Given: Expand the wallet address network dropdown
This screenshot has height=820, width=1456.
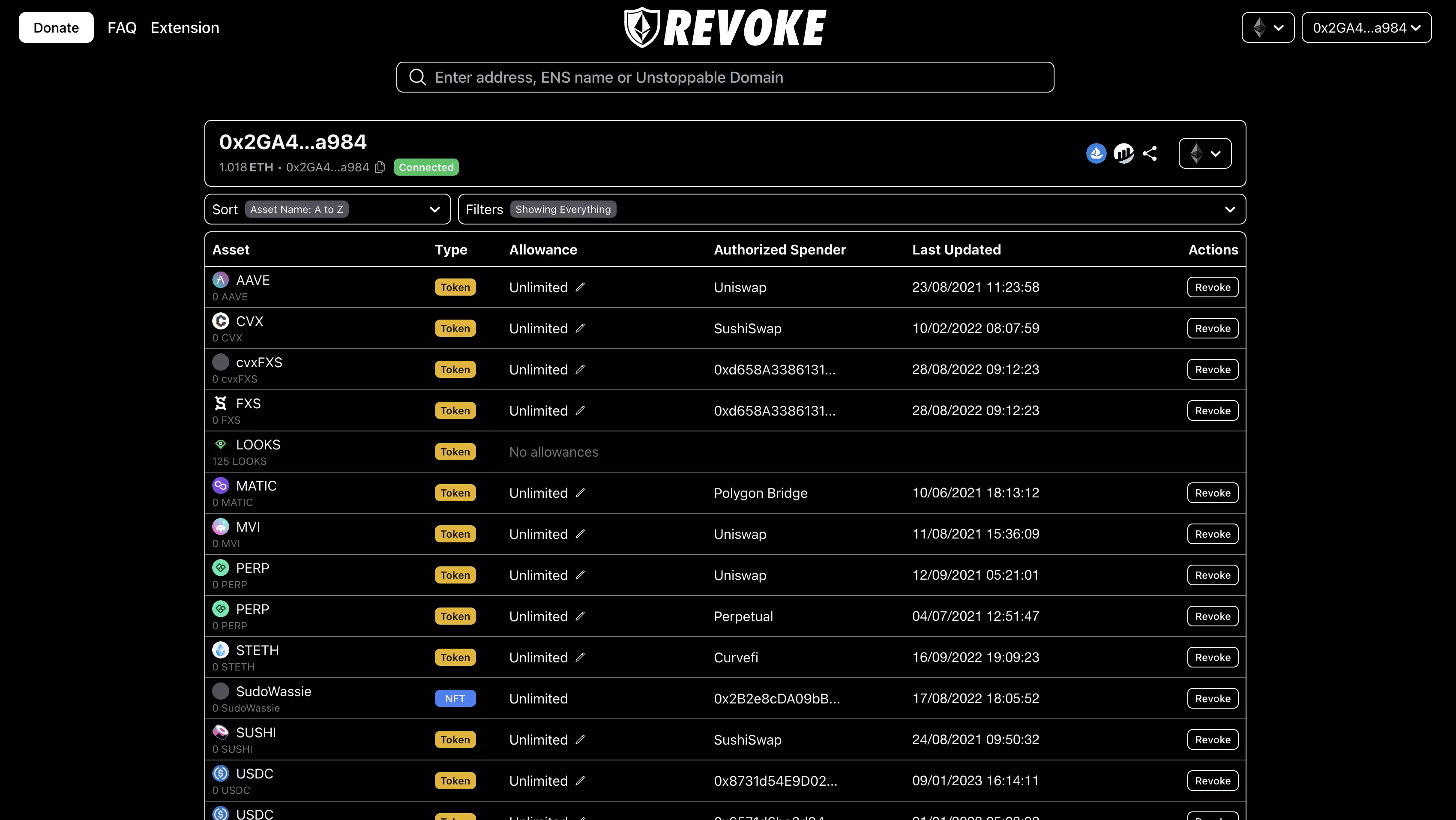Looking at the screenshot, I should point(1204,153).
